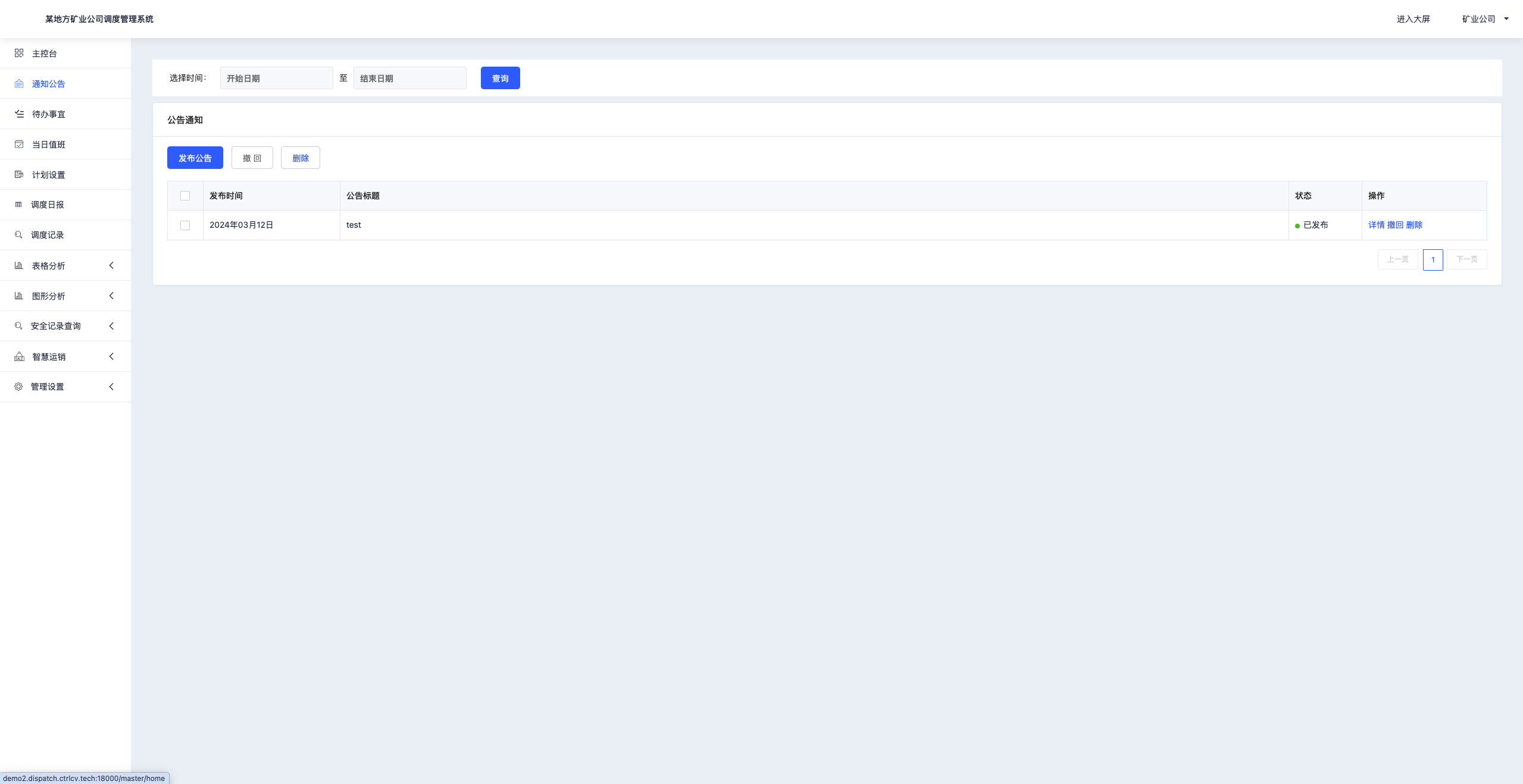Click the 已发布 status cell
This screenshot has height=784, width=1523.
tap(1325, 225)
